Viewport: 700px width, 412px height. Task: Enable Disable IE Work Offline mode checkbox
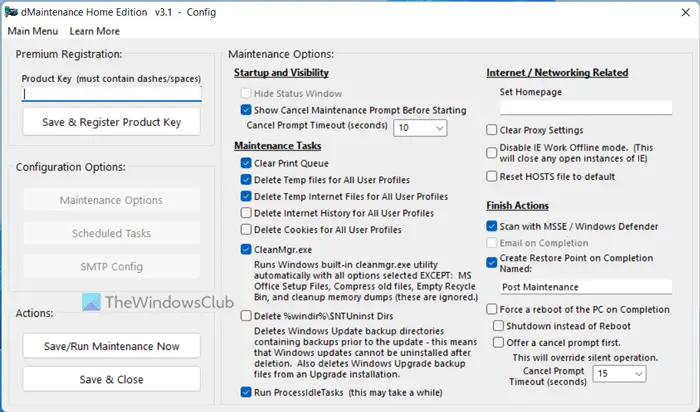click(x=492, y=153)
